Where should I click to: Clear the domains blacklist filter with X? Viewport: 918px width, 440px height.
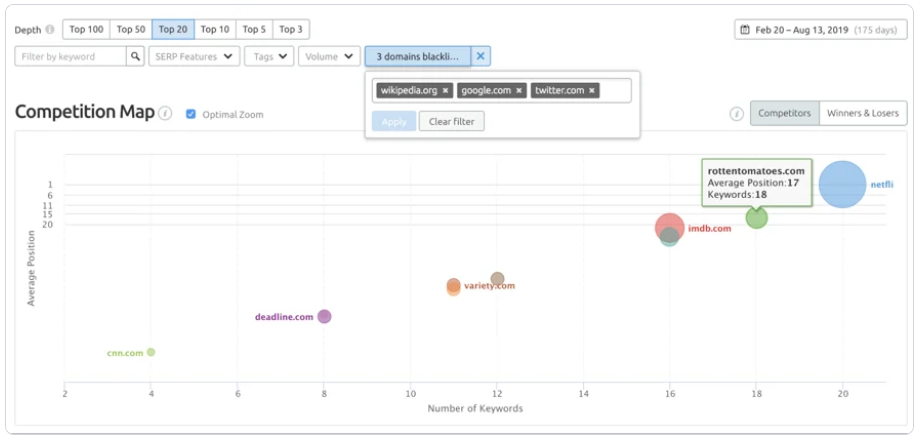481,57
